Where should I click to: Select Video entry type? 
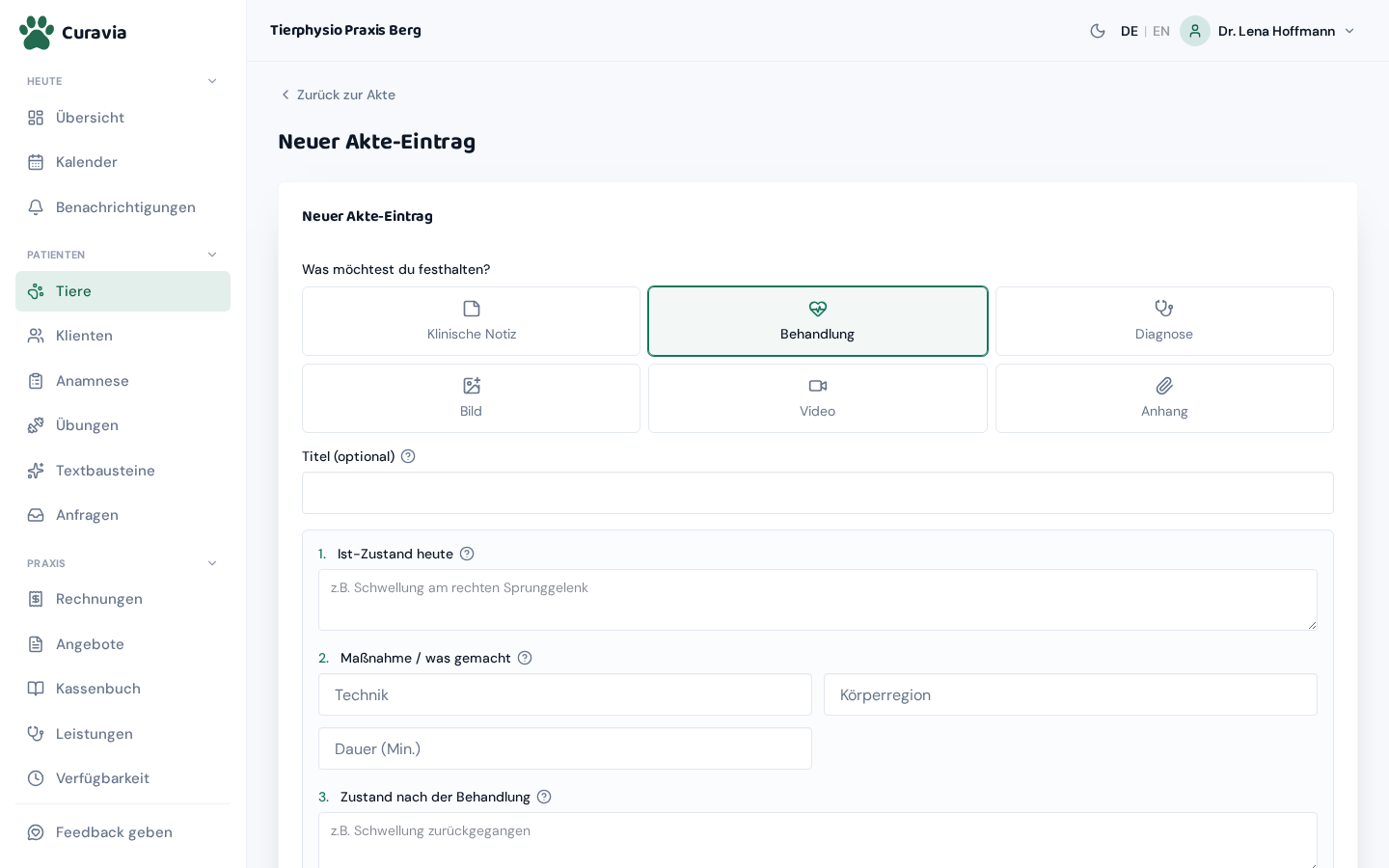point(818,398)
